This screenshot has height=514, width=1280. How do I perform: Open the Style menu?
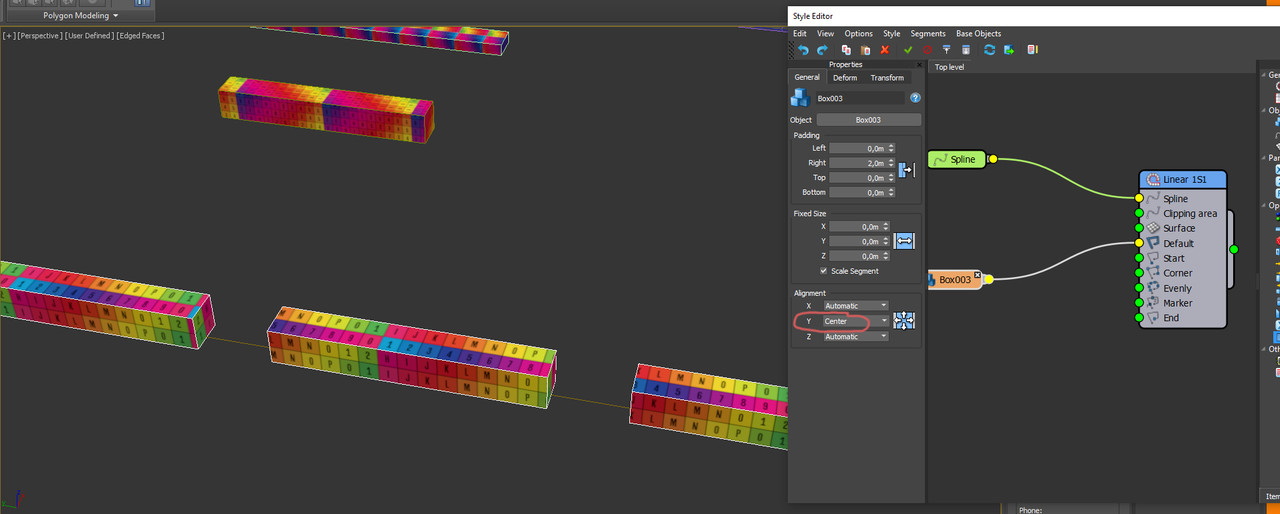coord(891,34)
